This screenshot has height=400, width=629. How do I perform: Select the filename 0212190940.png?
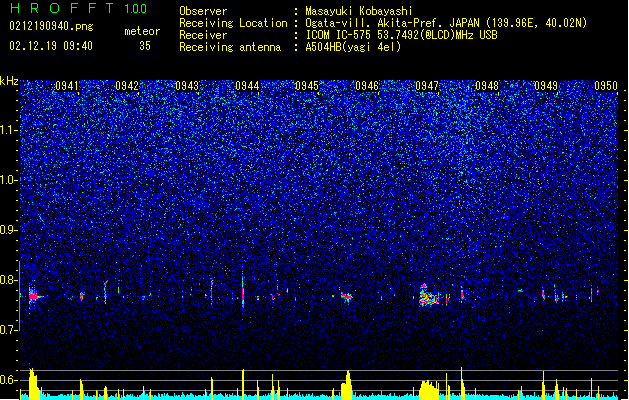pyautogui.click(x=51, y=26)
